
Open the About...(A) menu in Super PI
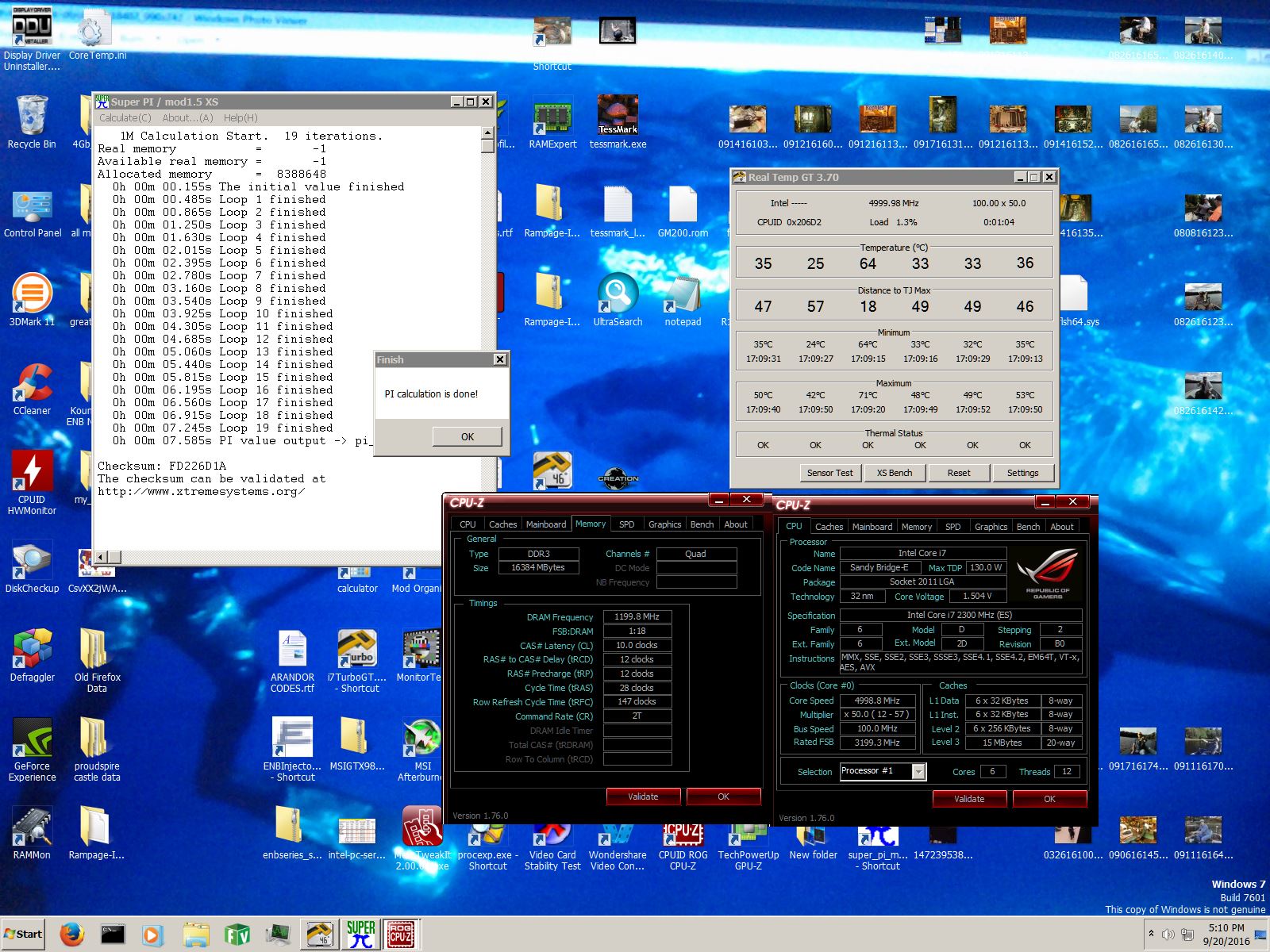187,117
